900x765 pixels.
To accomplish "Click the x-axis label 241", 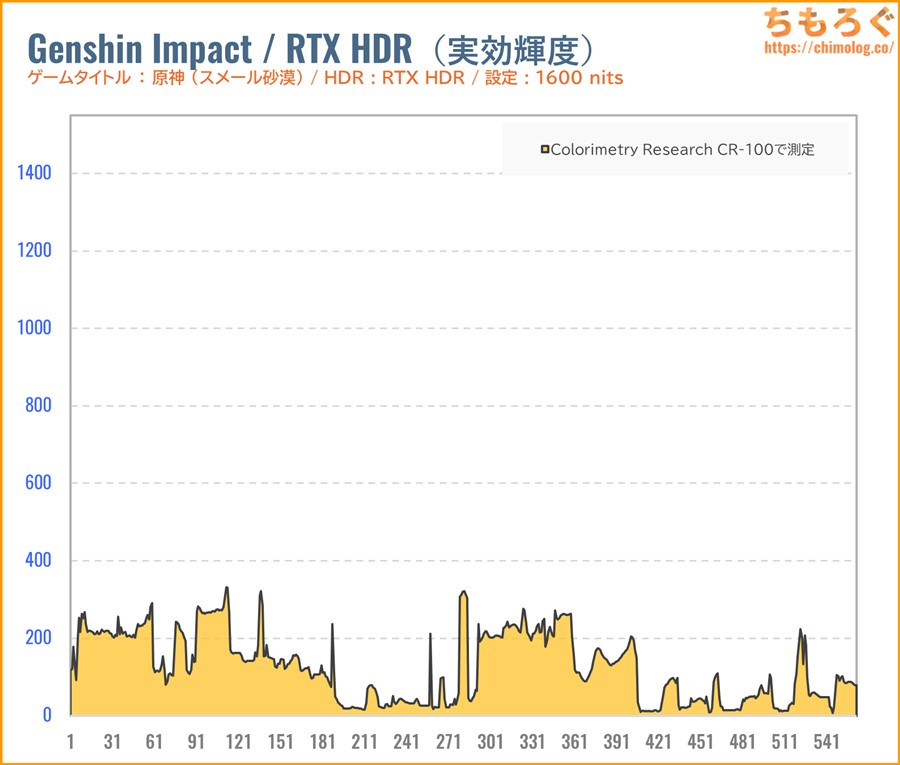I will 406,741.
